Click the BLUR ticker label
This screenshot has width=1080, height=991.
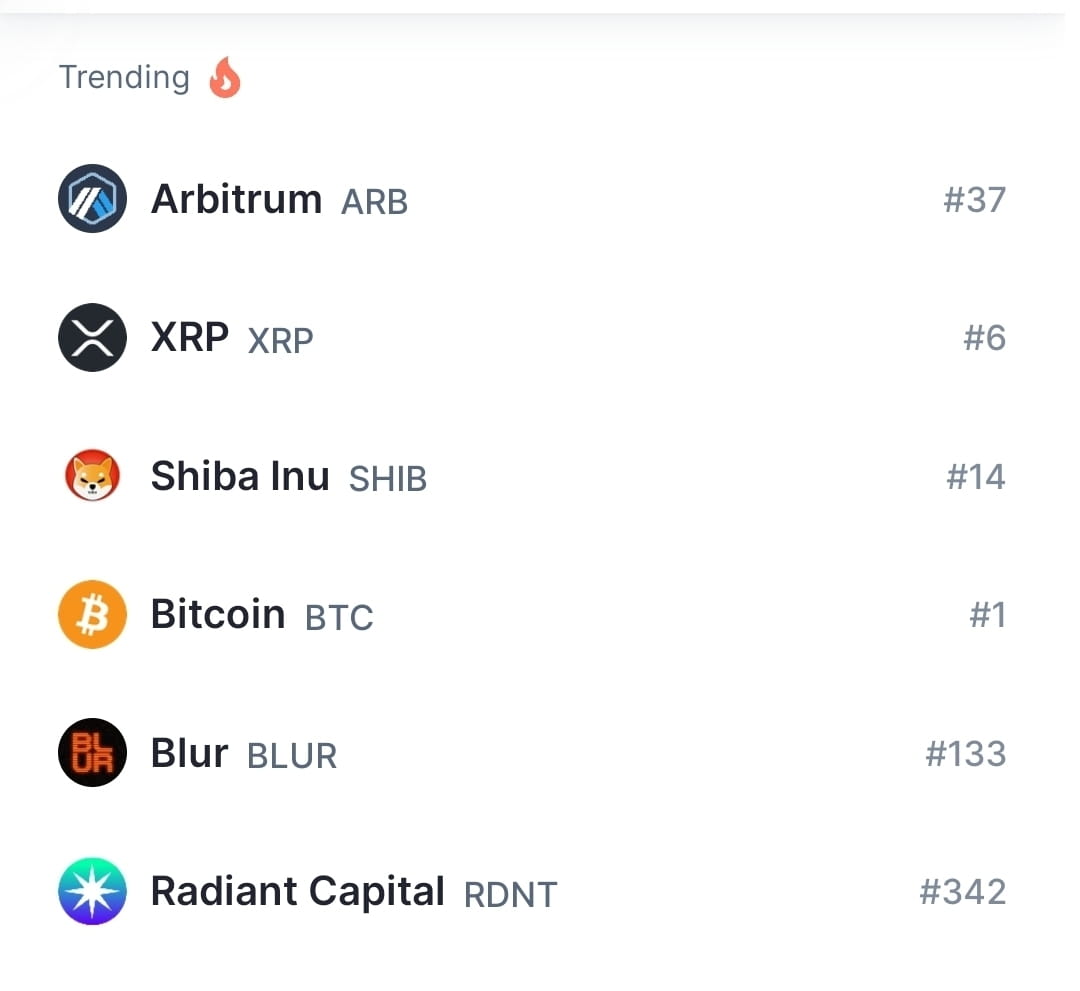(291, 756)
